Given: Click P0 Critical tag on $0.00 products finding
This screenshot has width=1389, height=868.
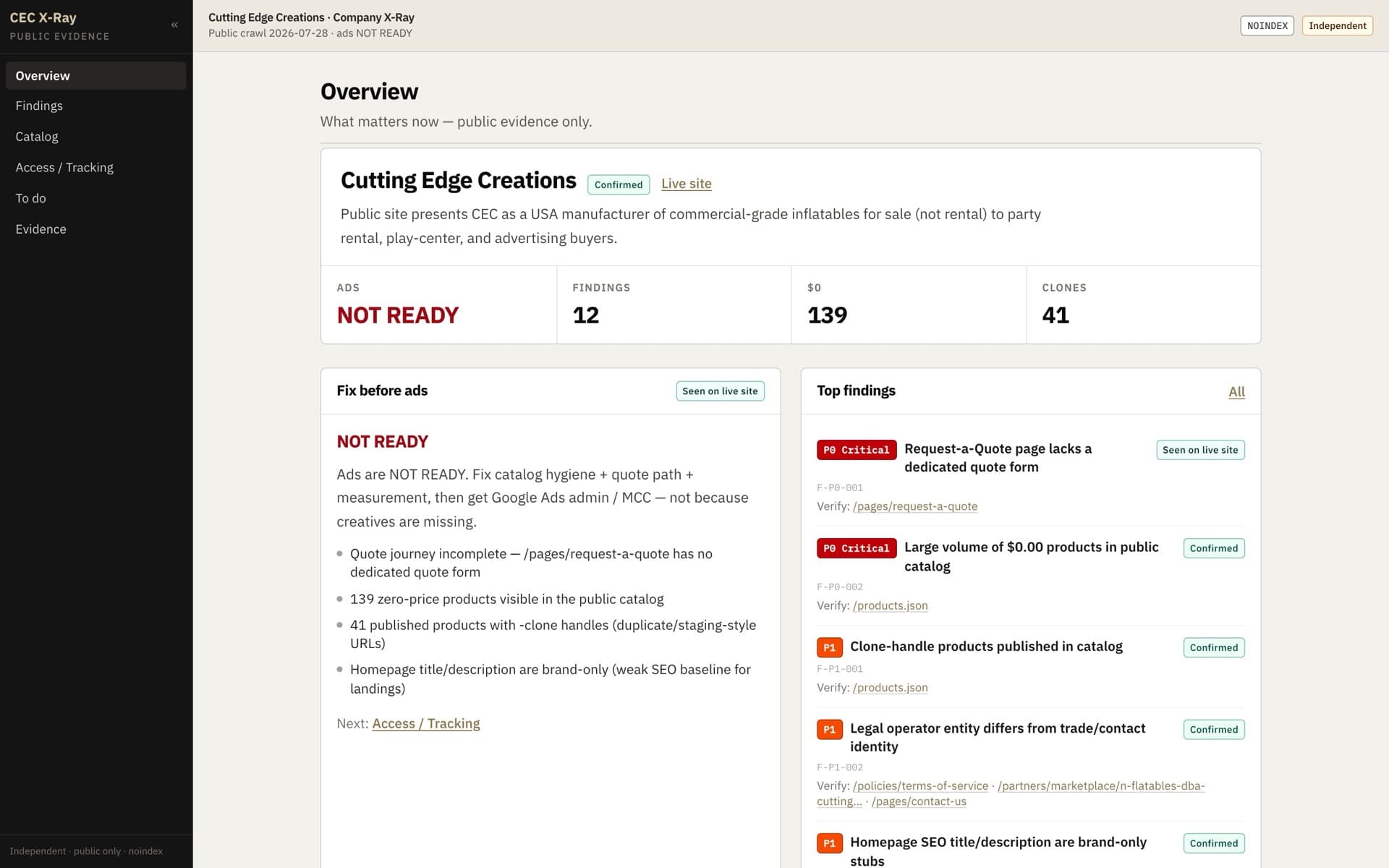Looking at the screenshot, I should coord(857,548).
